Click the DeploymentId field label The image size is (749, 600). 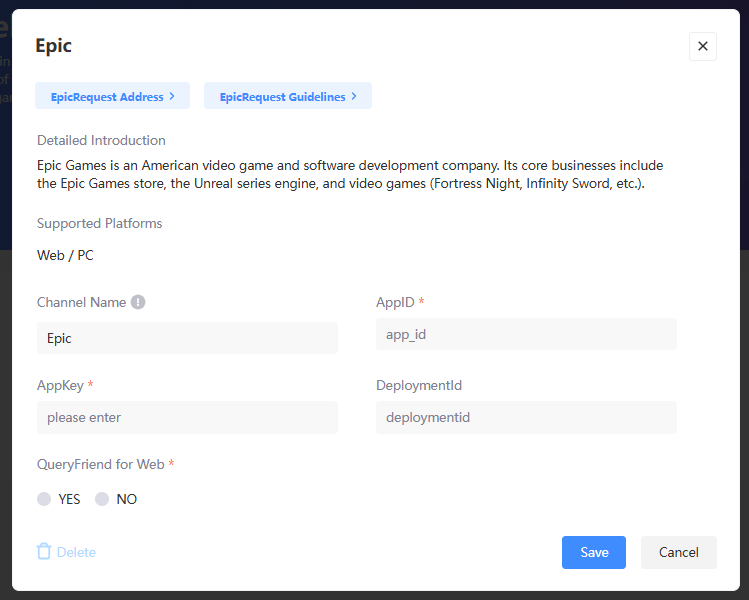coord(419,386)
